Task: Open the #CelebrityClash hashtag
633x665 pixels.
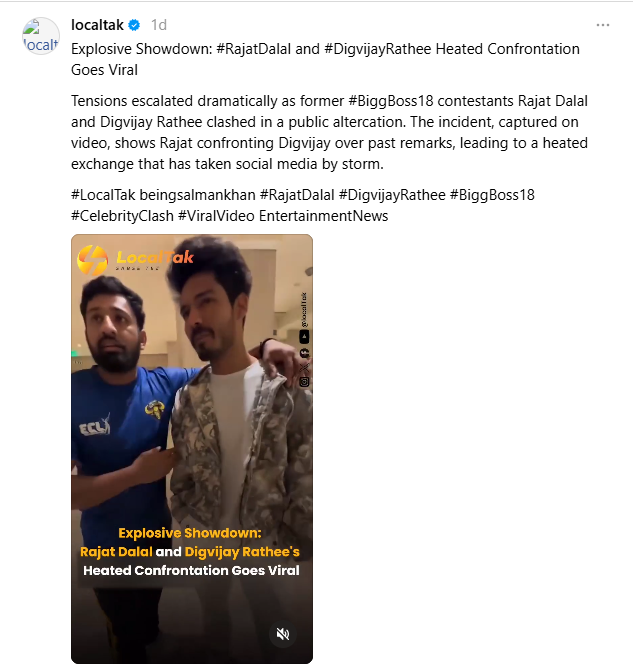Action: coord(123,216)
